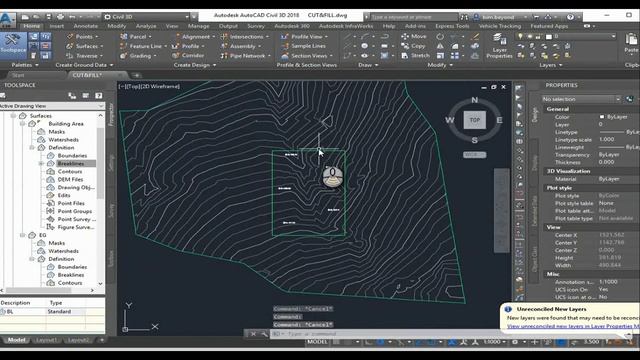Expand the Breaklines tree node

41,163
